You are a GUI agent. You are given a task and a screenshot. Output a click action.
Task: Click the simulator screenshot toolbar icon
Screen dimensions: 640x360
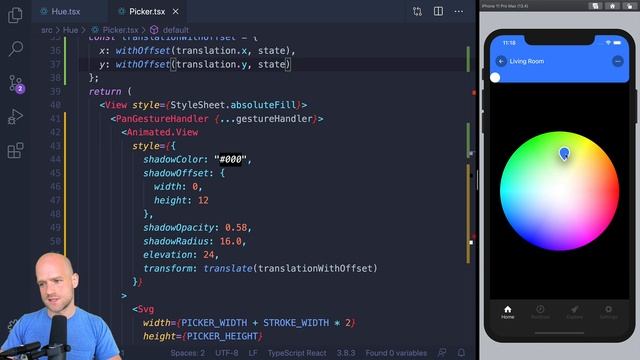pos(595,6)
